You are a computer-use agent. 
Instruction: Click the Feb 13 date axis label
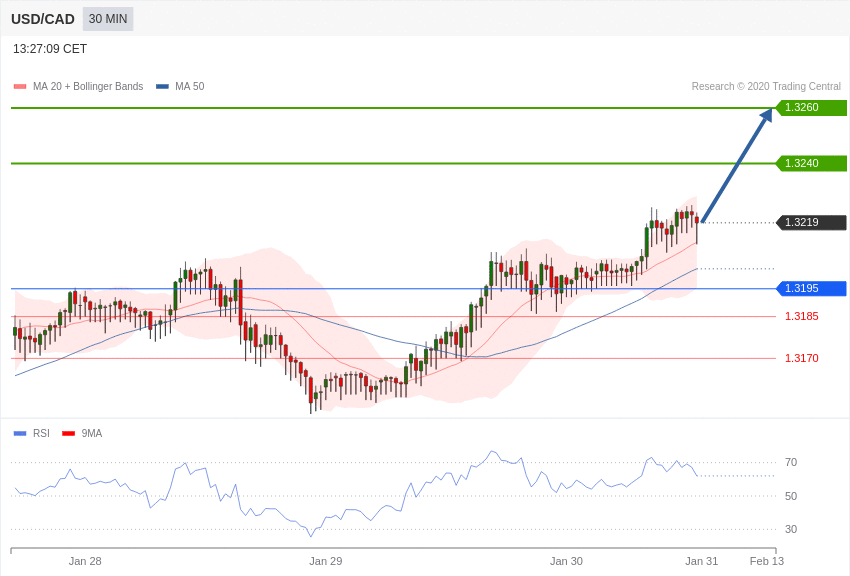point(767,561)
